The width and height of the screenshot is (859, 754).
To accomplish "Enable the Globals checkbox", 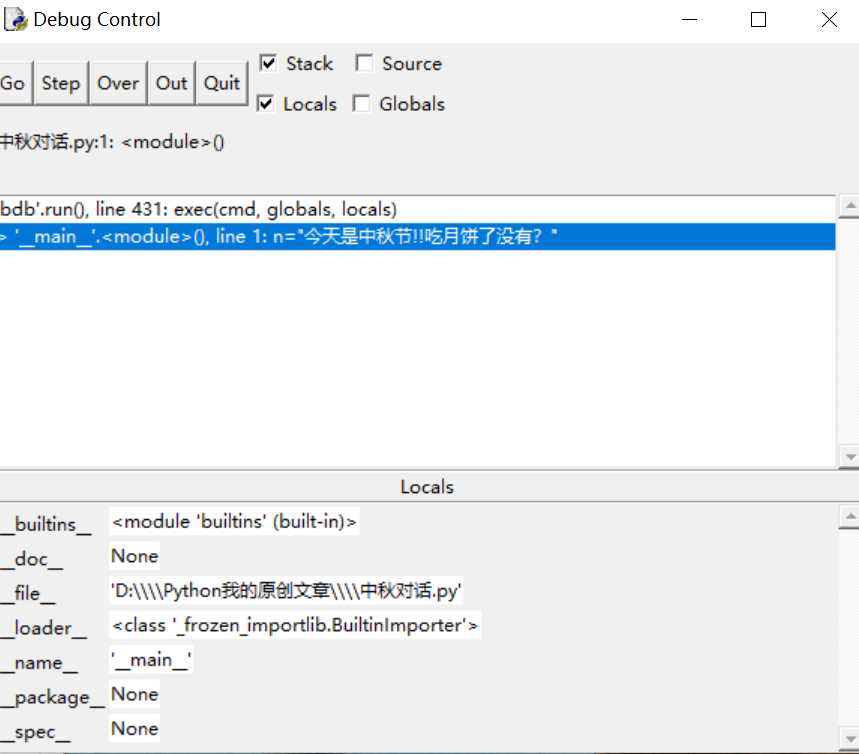I will tap(361, 103).
